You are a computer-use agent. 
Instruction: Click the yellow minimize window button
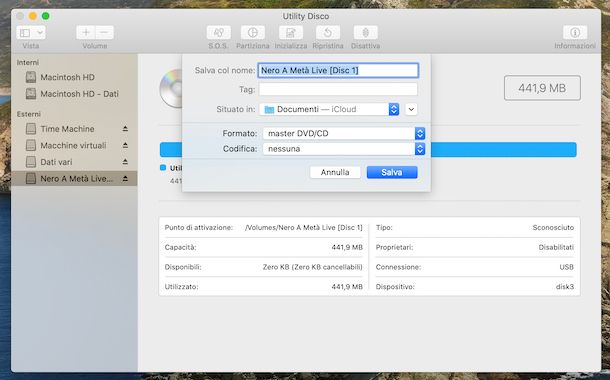pos(33,16)
